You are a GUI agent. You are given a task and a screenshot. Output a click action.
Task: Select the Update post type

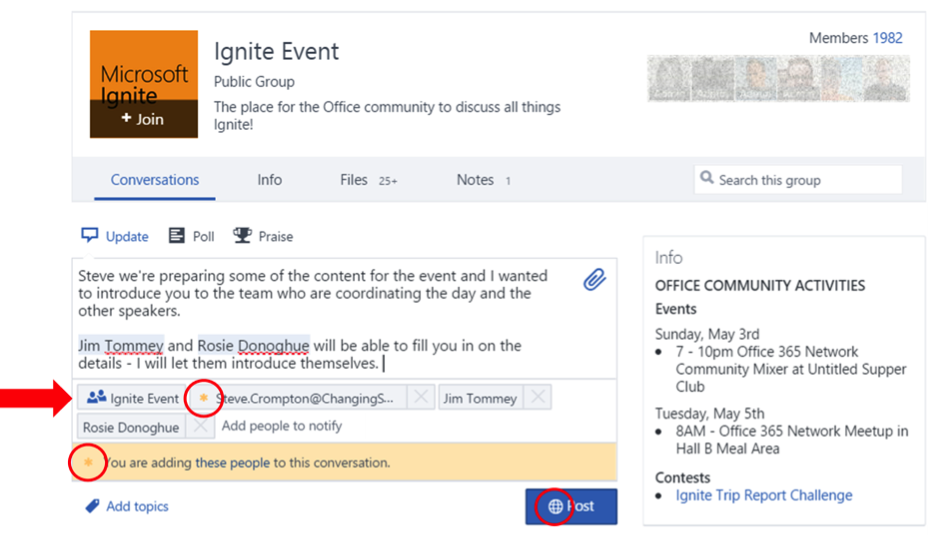115,236
